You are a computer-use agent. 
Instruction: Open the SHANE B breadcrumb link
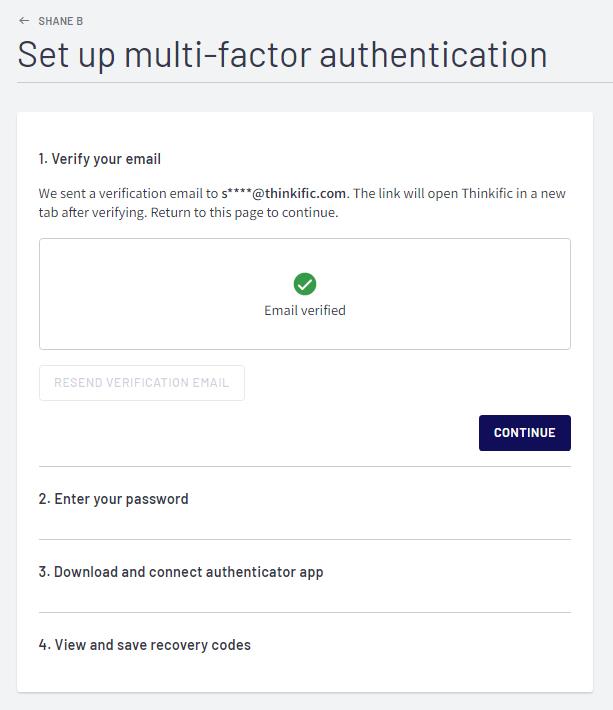tap(60, 21)
